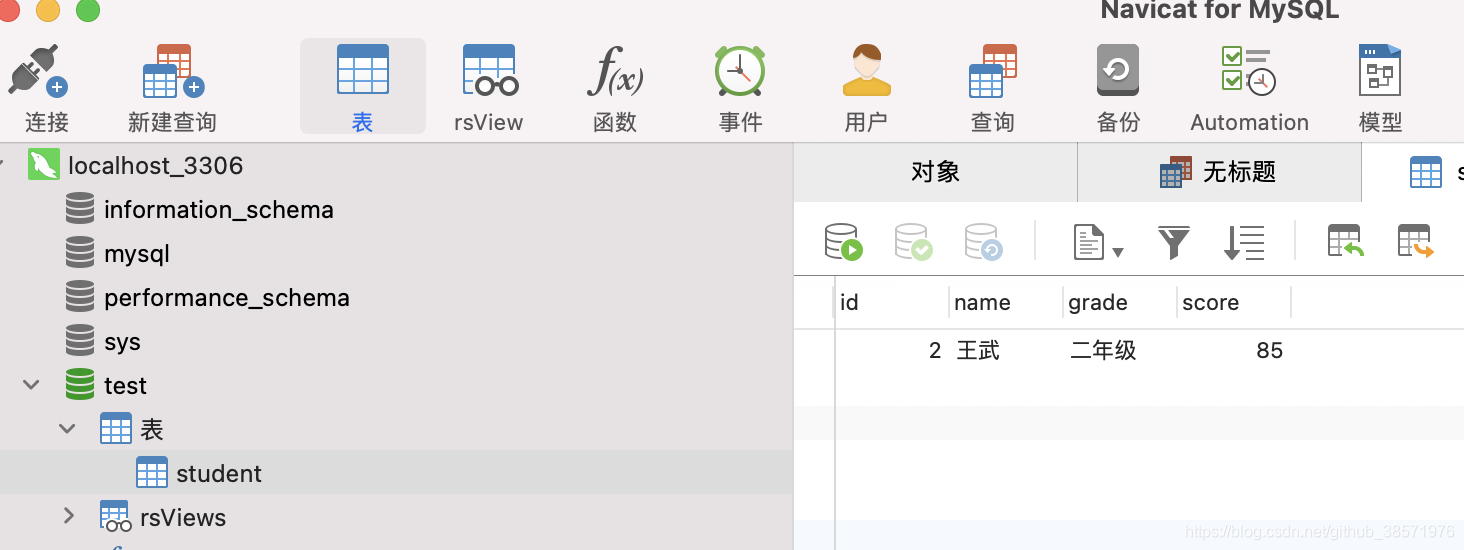Switch to the 对象 tab
The width and height of the screenshot is (1464, 550).
(x=935, y=172)
